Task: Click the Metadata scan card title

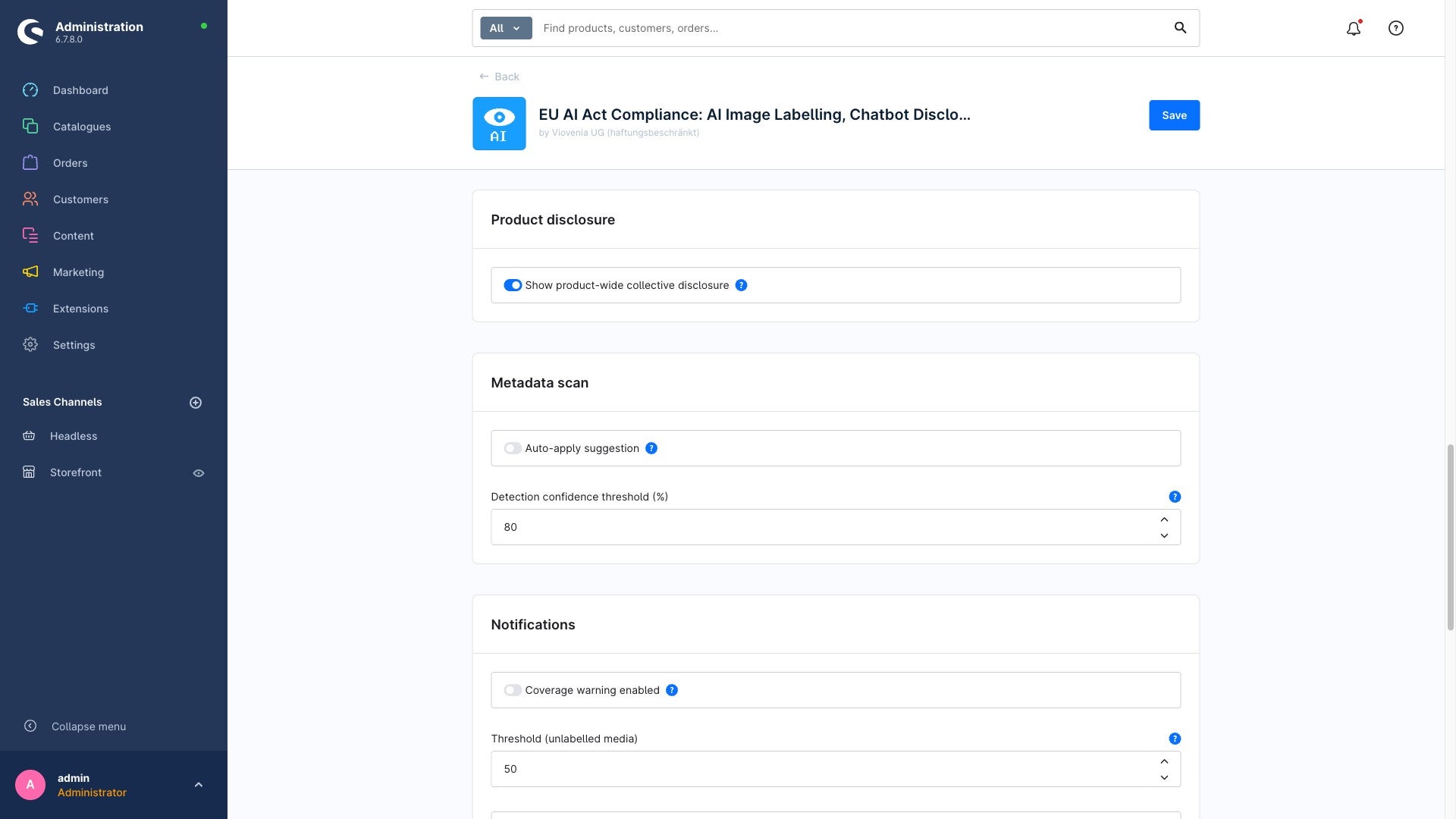Action: tap(539, 383)
